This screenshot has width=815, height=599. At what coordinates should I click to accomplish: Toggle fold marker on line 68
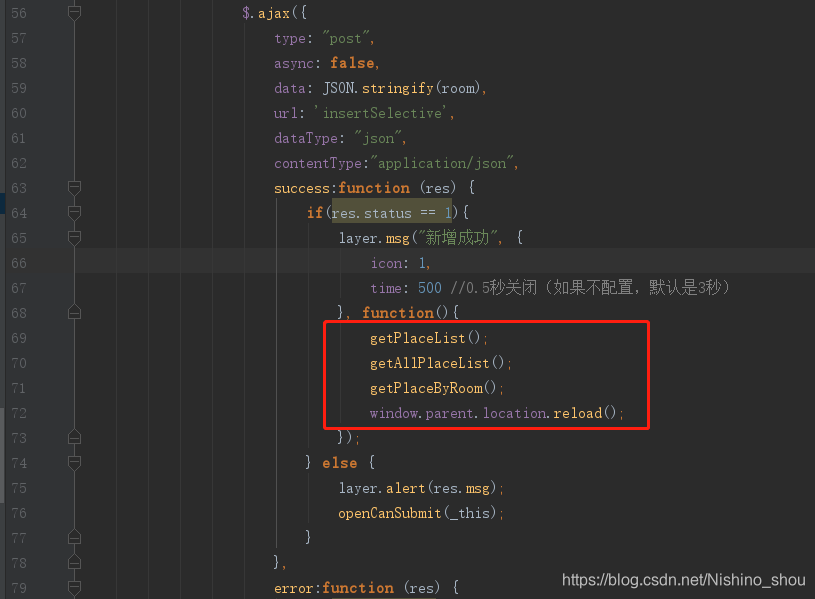(74, 312)
